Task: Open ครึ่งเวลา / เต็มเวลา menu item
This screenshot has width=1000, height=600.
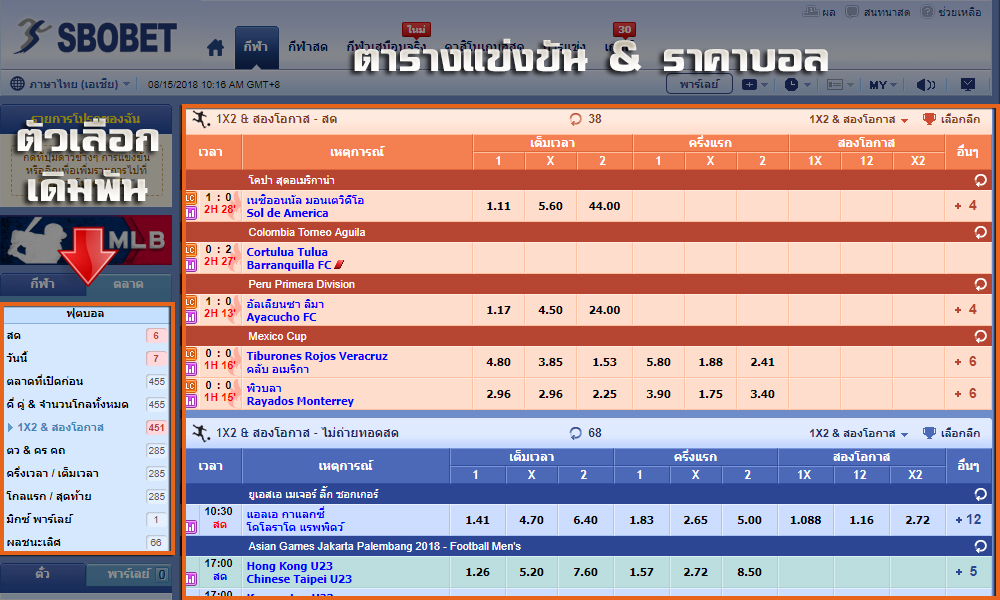Action: point(85,473)
